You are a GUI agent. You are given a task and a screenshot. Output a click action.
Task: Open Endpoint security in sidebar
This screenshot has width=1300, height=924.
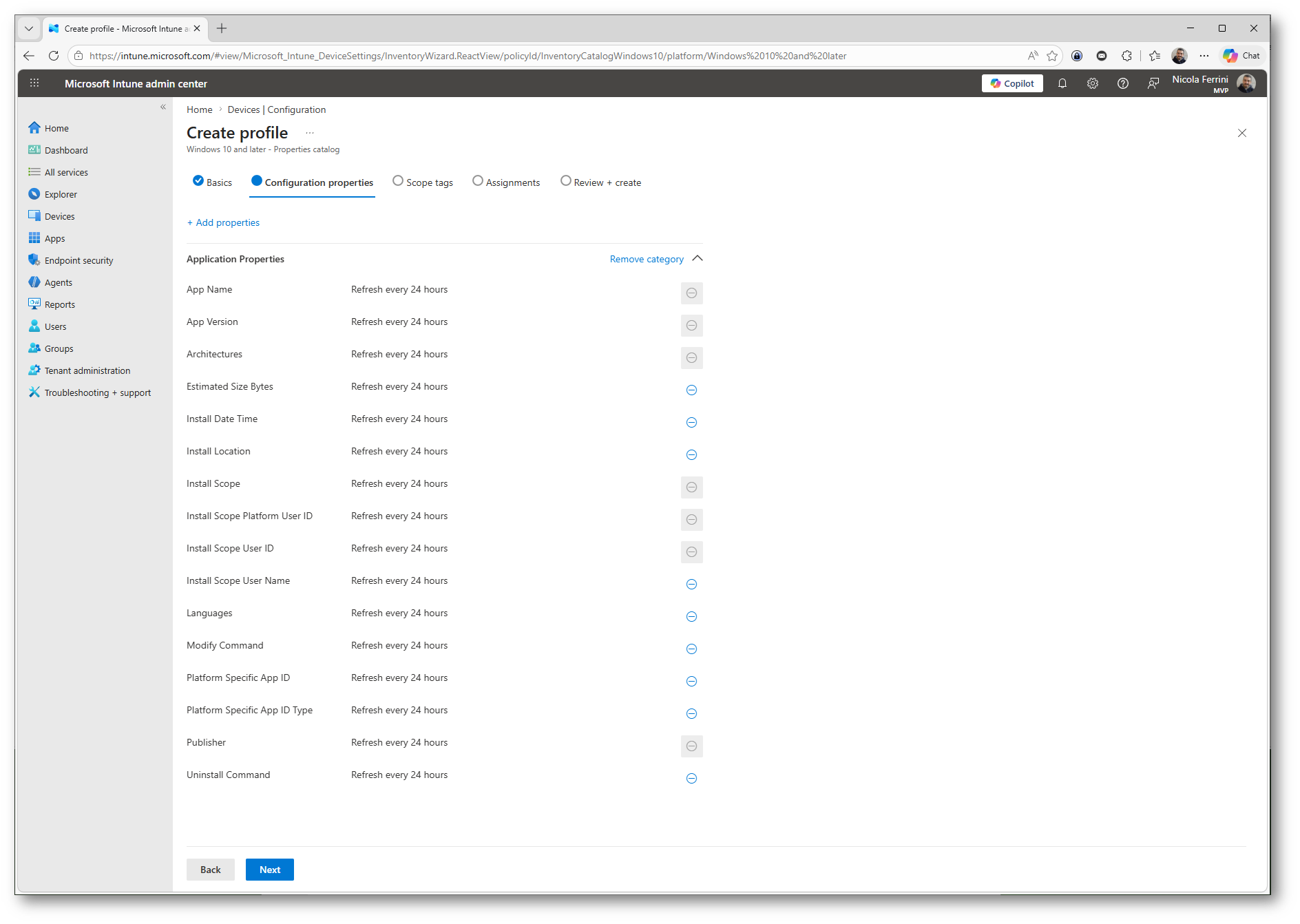(78, 260)
